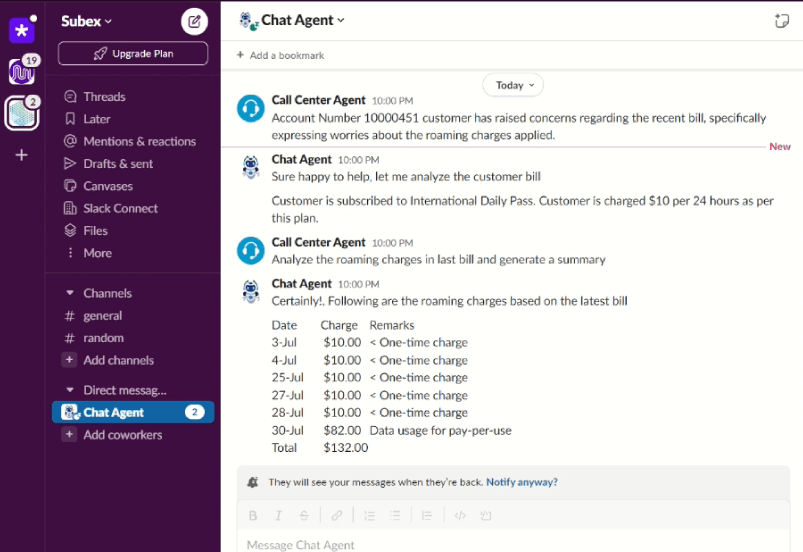Collapse the Channels section
The width and height of the screenshot is (803, 552).
click(x=70, y=293)
